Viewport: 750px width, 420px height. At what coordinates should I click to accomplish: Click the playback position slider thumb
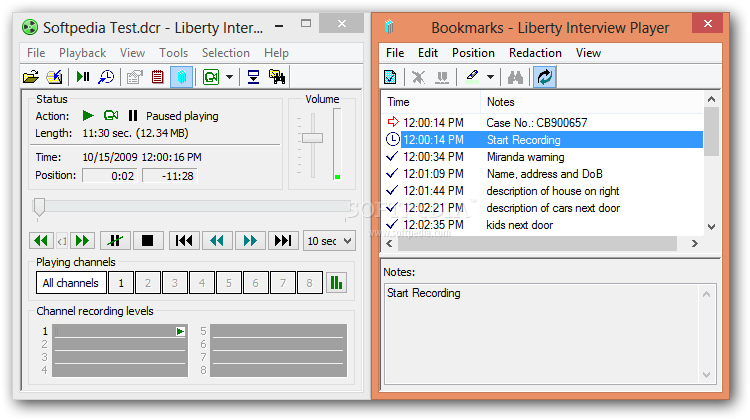click(39, 208)
